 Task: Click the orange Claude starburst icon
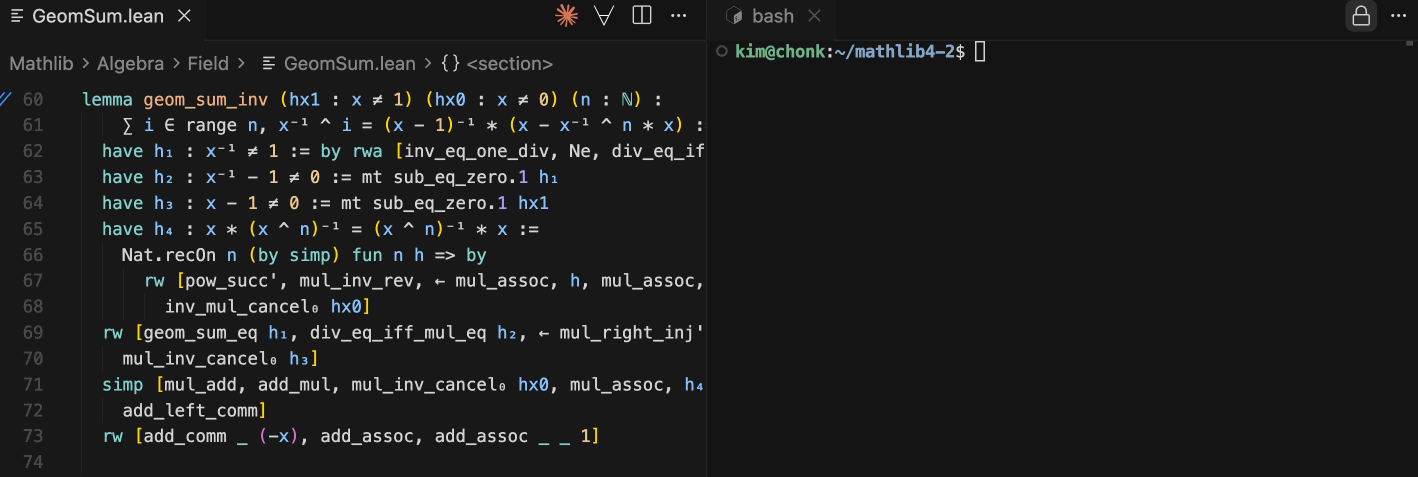point(567,16)
